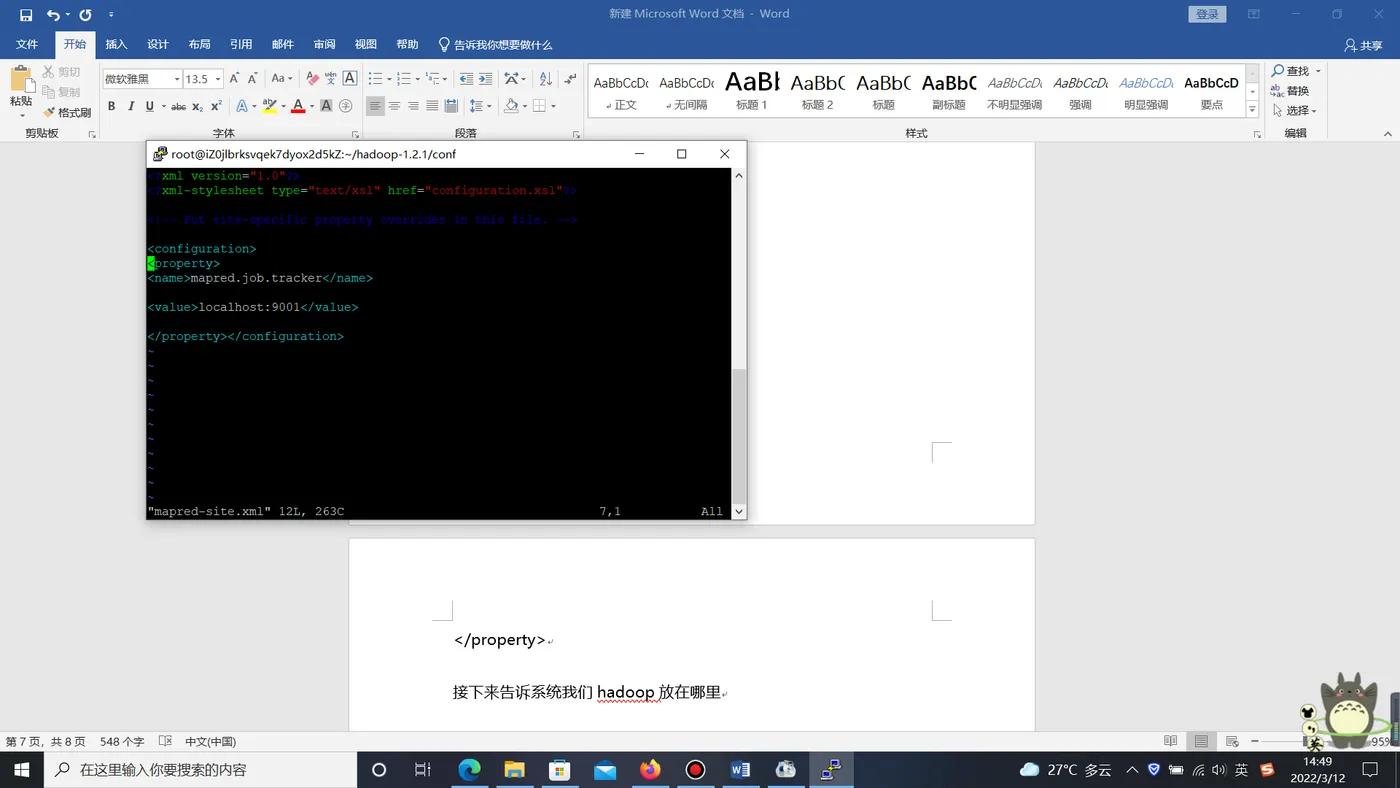Apply the 标题 1 heading style
Image resolution: width=1400 pixels, height=788 pixels.
(x=752, y=90)
